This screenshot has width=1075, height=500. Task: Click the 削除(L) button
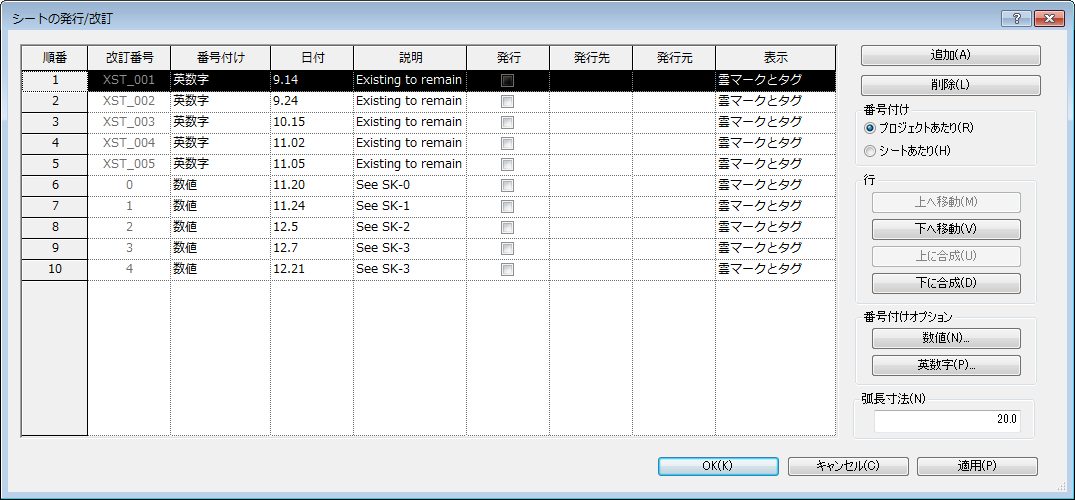(x=950, y=85)
